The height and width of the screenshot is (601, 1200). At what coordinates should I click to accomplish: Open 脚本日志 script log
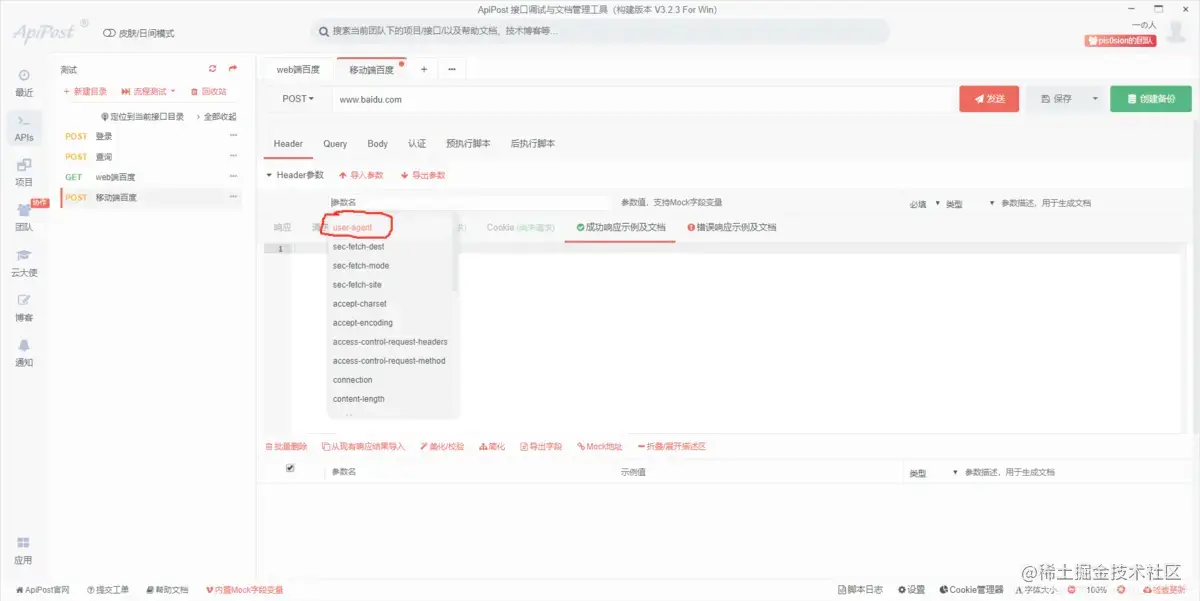[859, 590]
